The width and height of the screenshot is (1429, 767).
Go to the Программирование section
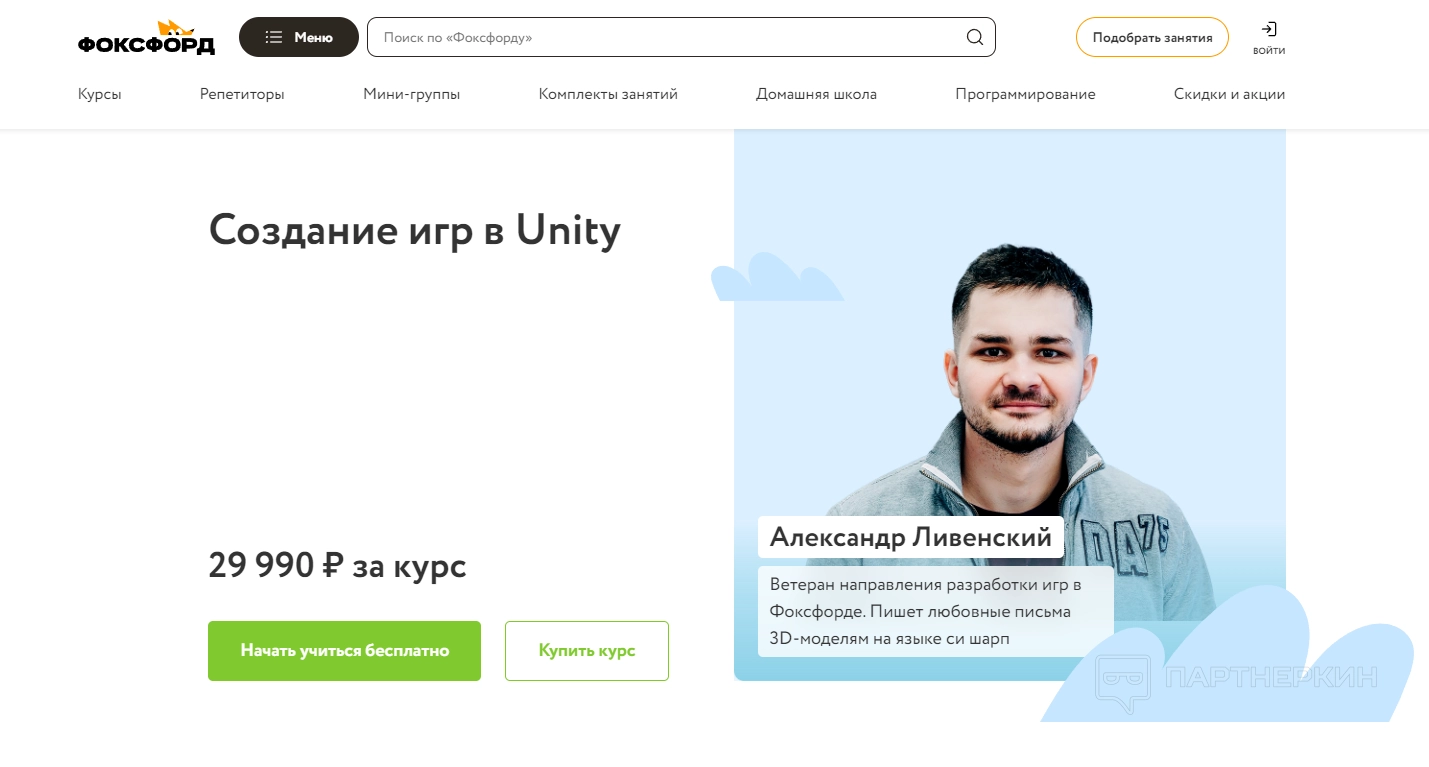[1025, 94]
